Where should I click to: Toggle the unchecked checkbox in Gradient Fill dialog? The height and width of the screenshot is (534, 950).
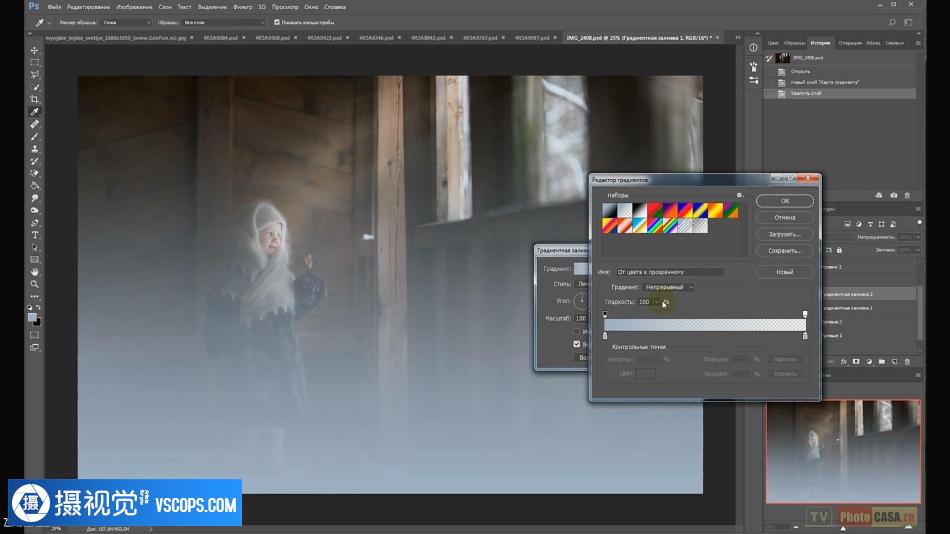click(577, 331)
